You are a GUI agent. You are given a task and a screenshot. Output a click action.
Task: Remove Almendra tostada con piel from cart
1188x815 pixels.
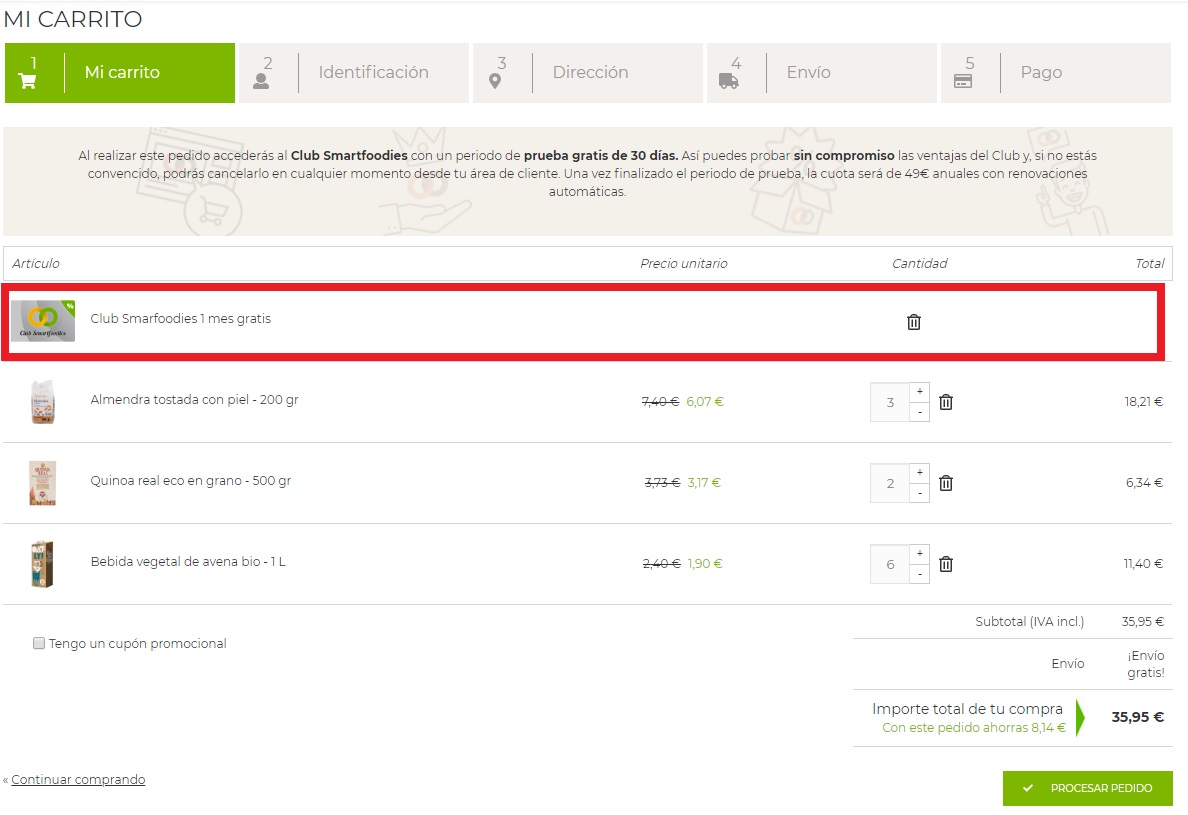pos(946,402)
